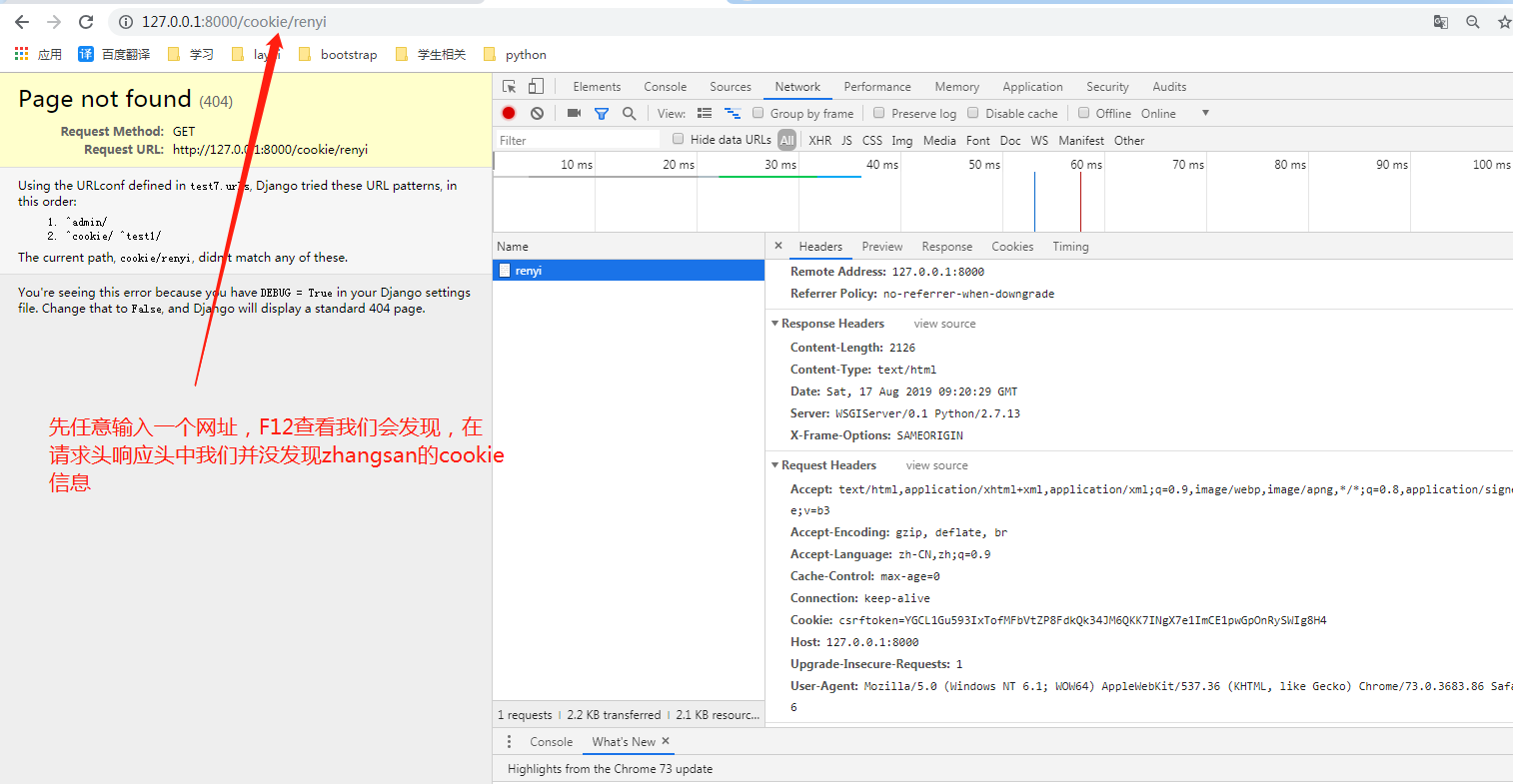Image resolution: width=1513 pixels, height=784 pixels.
Task: Go back with the browser back arrow
Action: pos(22,22)
